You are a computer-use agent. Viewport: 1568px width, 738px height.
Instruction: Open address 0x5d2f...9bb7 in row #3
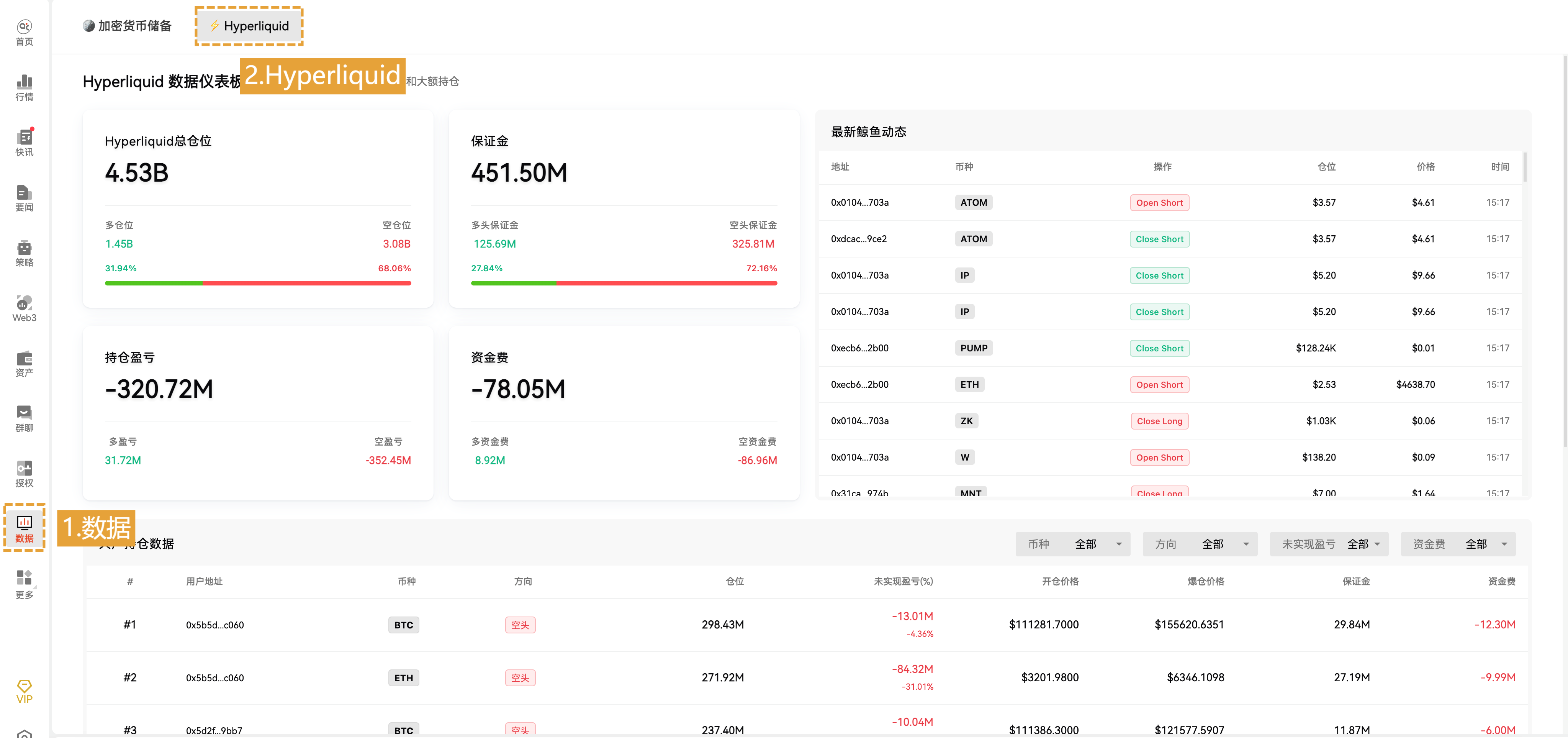pyautogui.click(x=214, y=730)
